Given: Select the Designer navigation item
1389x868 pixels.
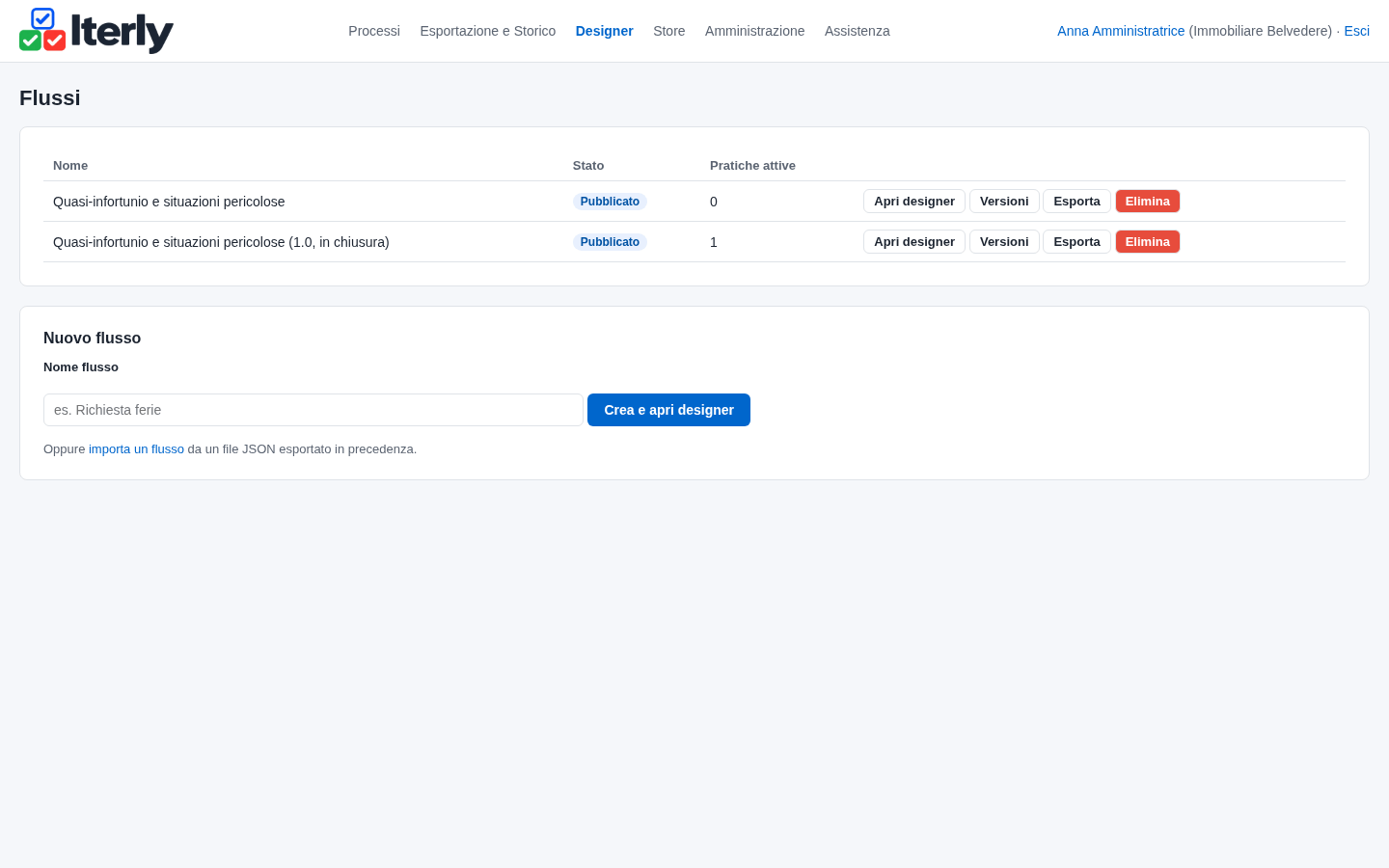Looking at the screenshot, I should [x=605, y=31].
